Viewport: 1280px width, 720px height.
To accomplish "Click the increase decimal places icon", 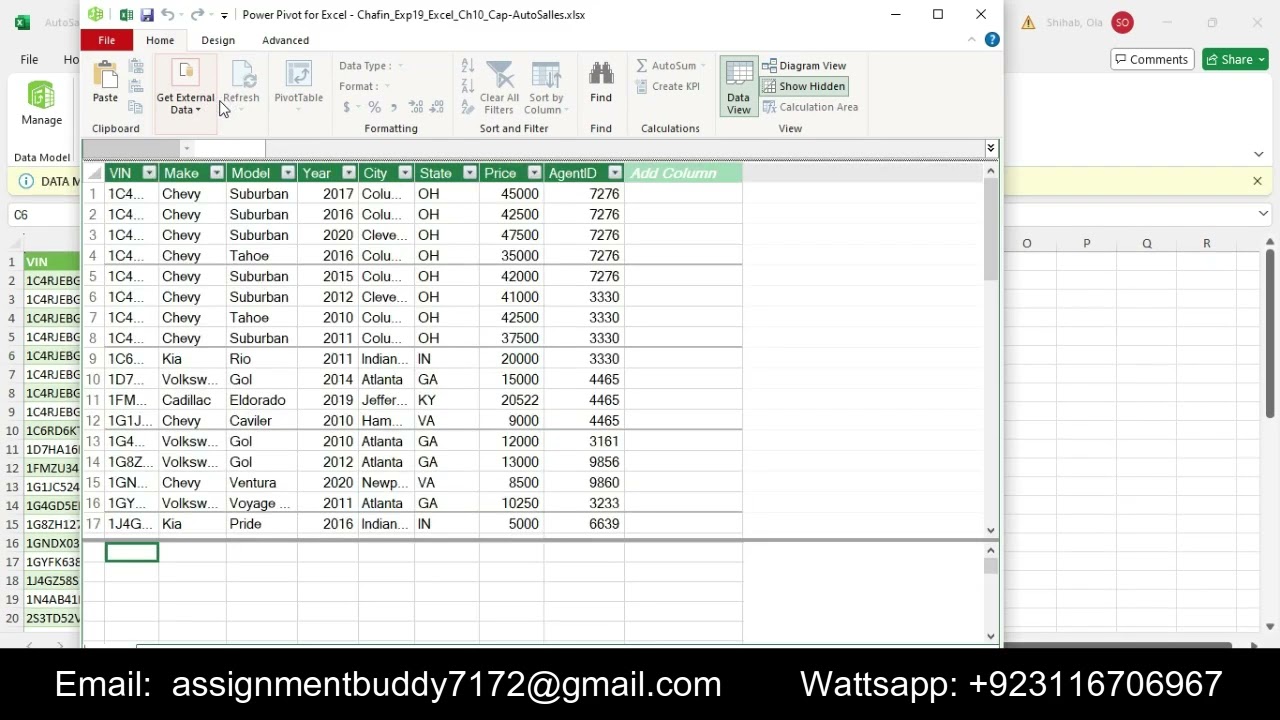I will 417,107.
